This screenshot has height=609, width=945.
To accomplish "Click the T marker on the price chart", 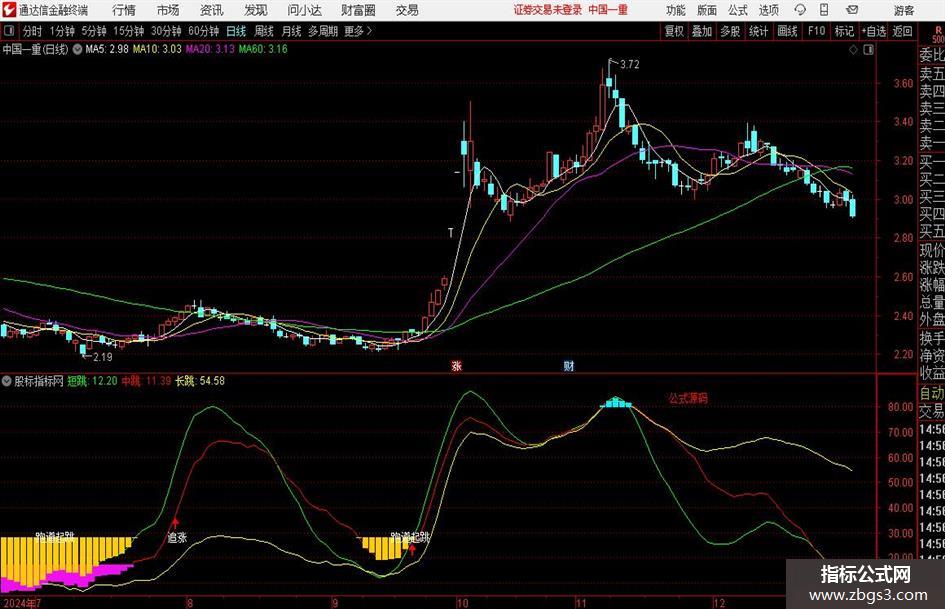I will click(x=450, y=233).
